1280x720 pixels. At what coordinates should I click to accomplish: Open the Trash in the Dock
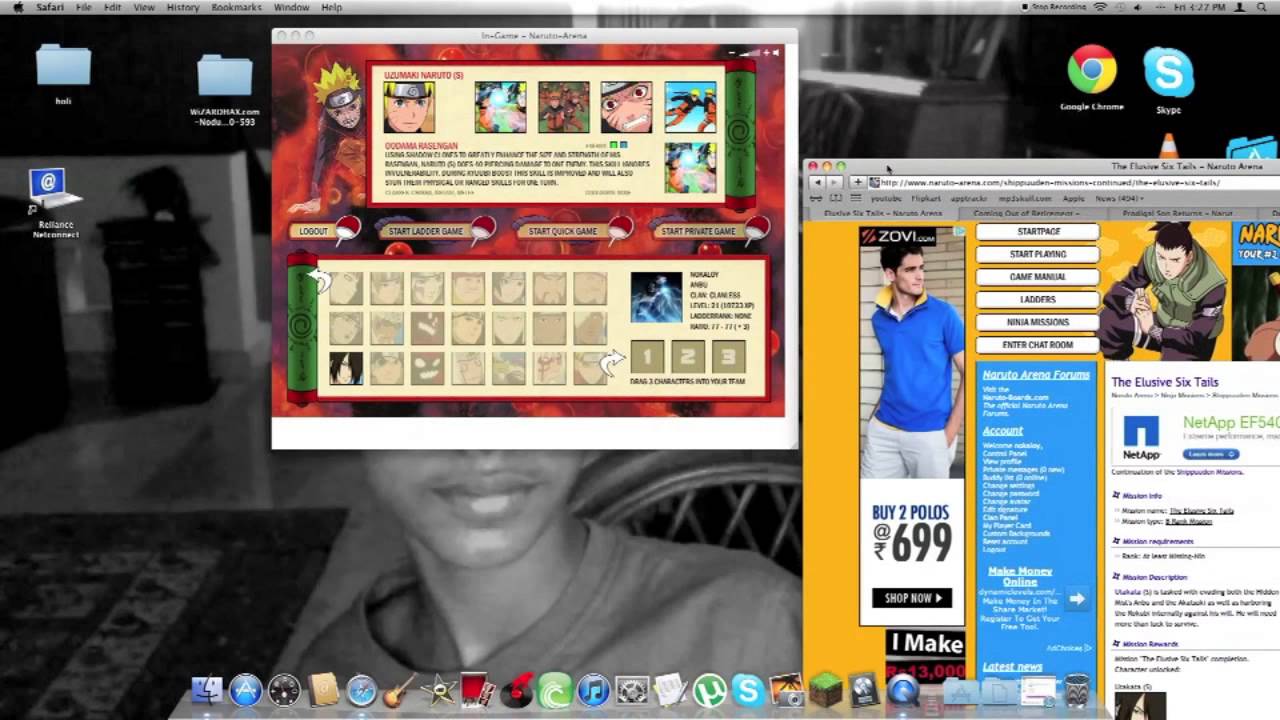click(1076, 690)
